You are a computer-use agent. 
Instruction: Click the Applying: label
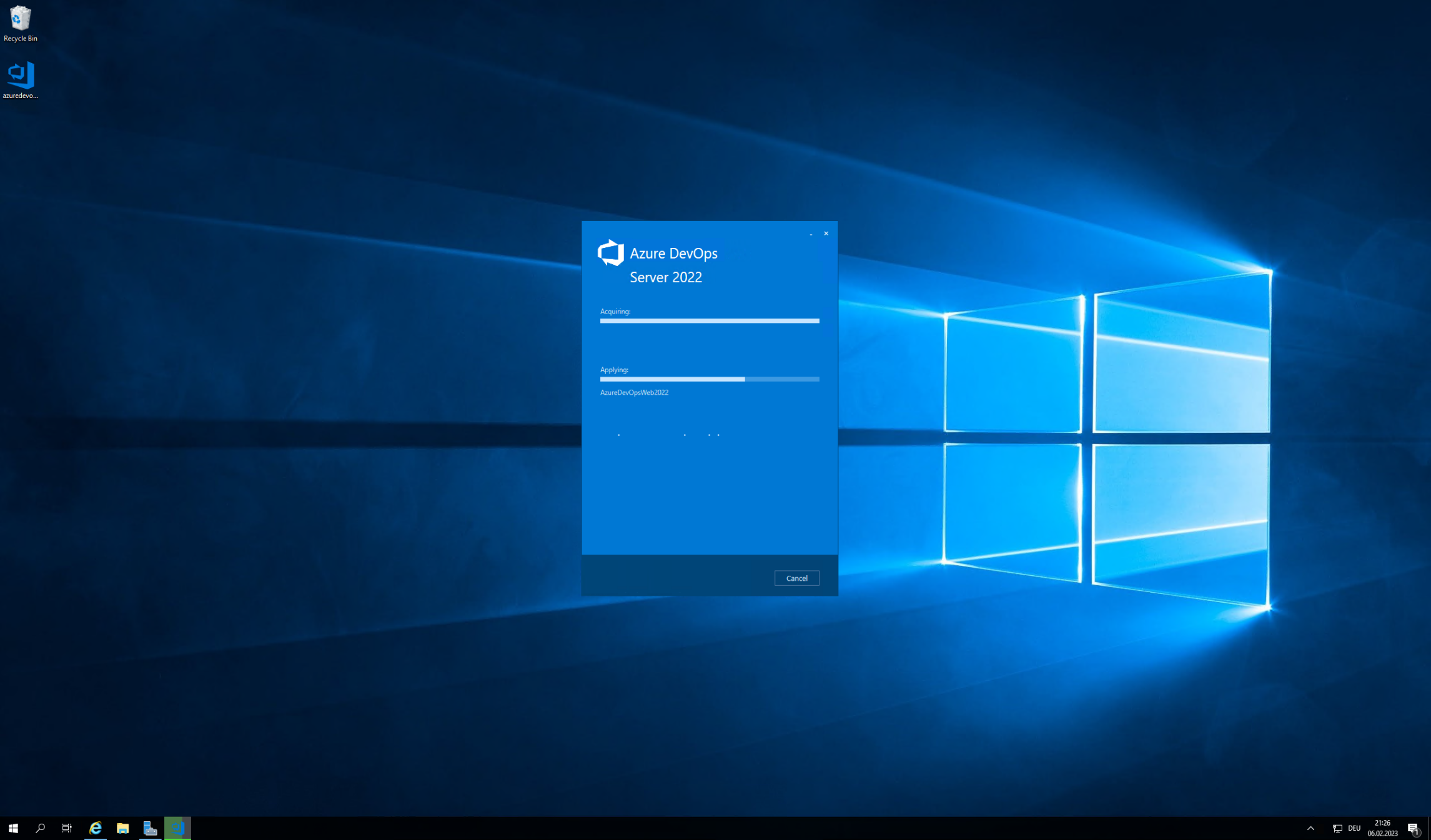pyautogui.click(x=614, y=370)
